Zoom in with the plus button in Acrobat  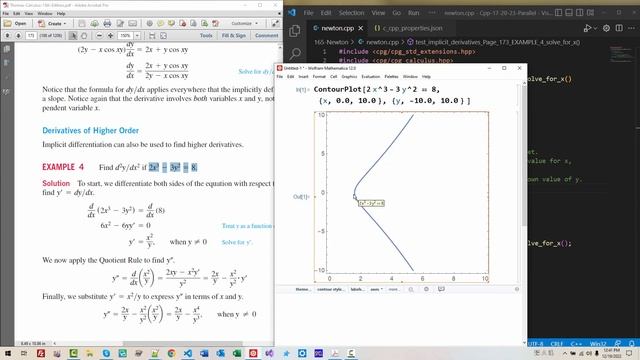point(110,36)
